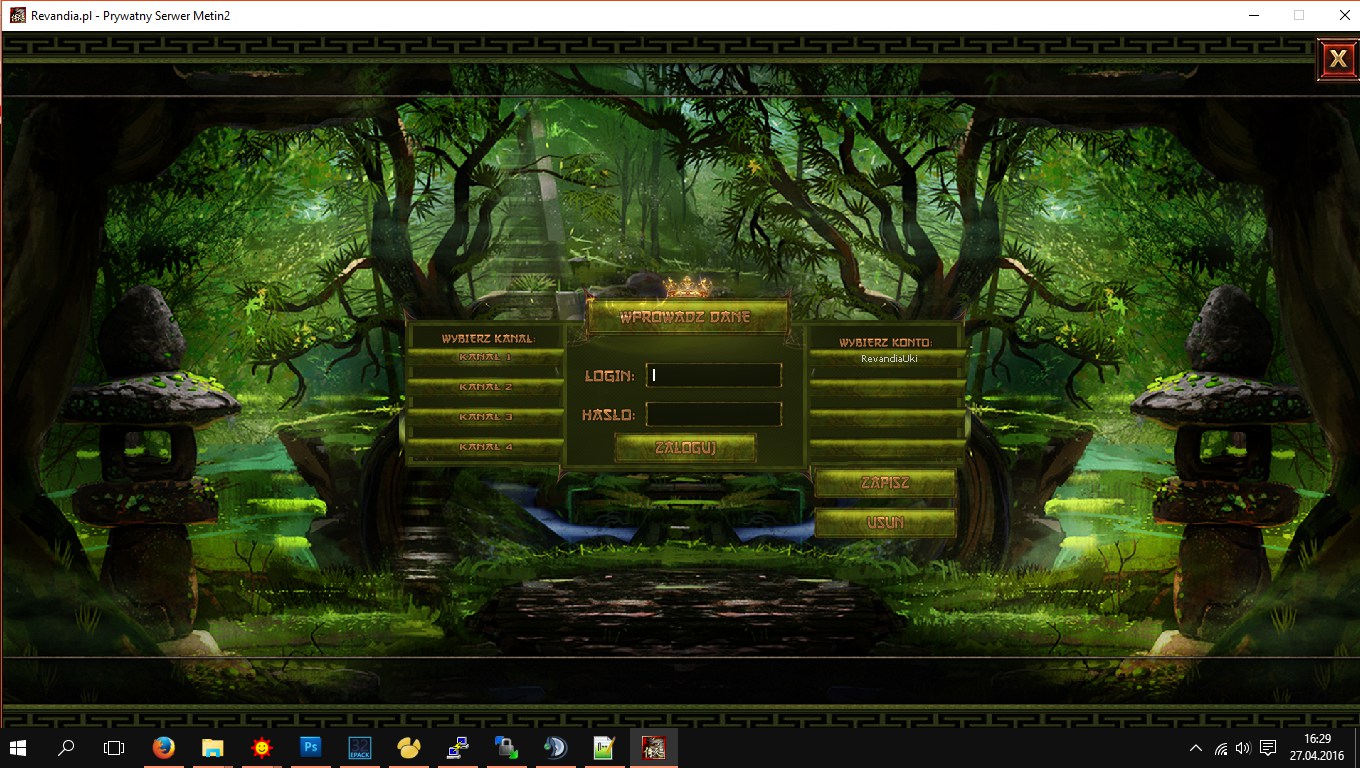Select the RevandiaUki saved account
The height and width of the screenshot is (768, 1360).
click(888, 358)
